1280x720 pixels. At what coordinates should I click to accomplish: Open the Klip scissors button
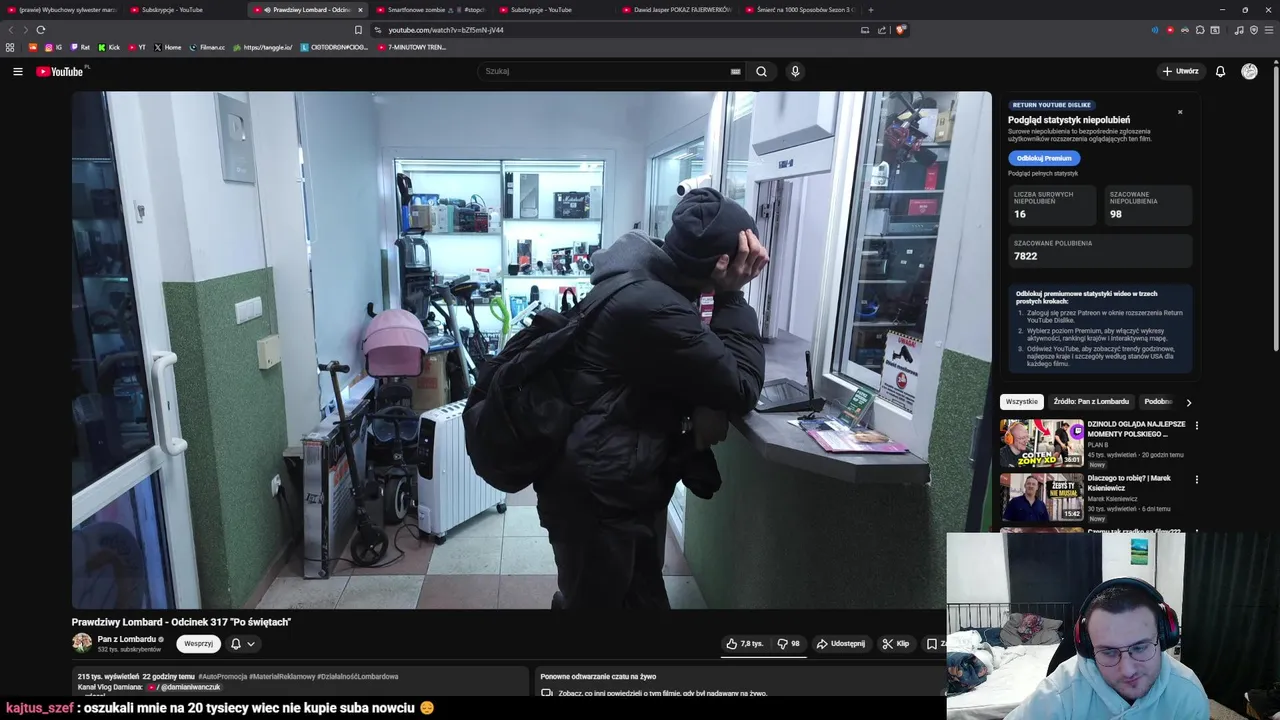tap(896, 644)
